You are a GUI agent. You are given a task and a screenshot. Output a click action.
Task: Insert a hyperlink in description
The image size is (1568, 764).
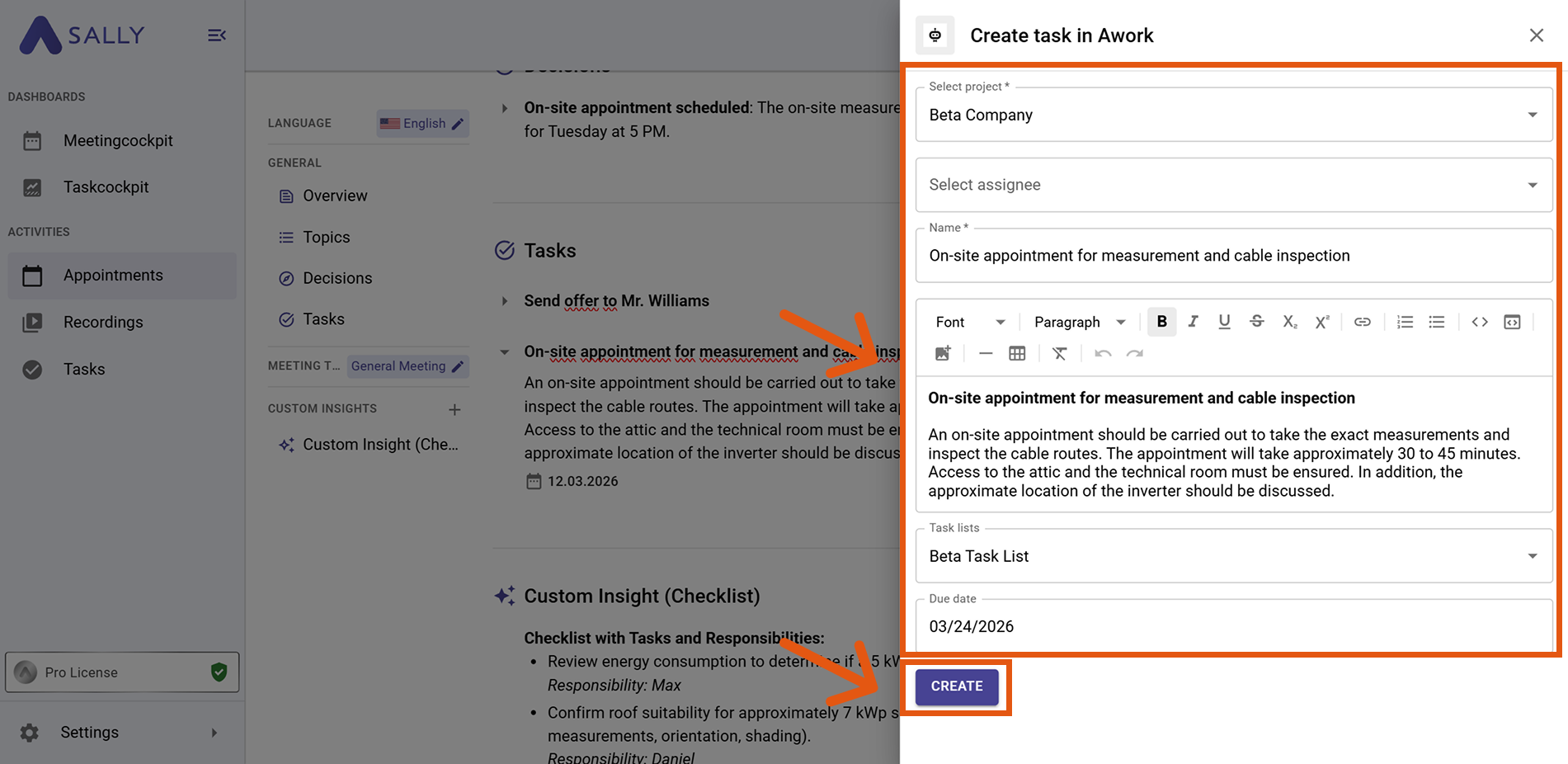click(x=1362, y=322)
